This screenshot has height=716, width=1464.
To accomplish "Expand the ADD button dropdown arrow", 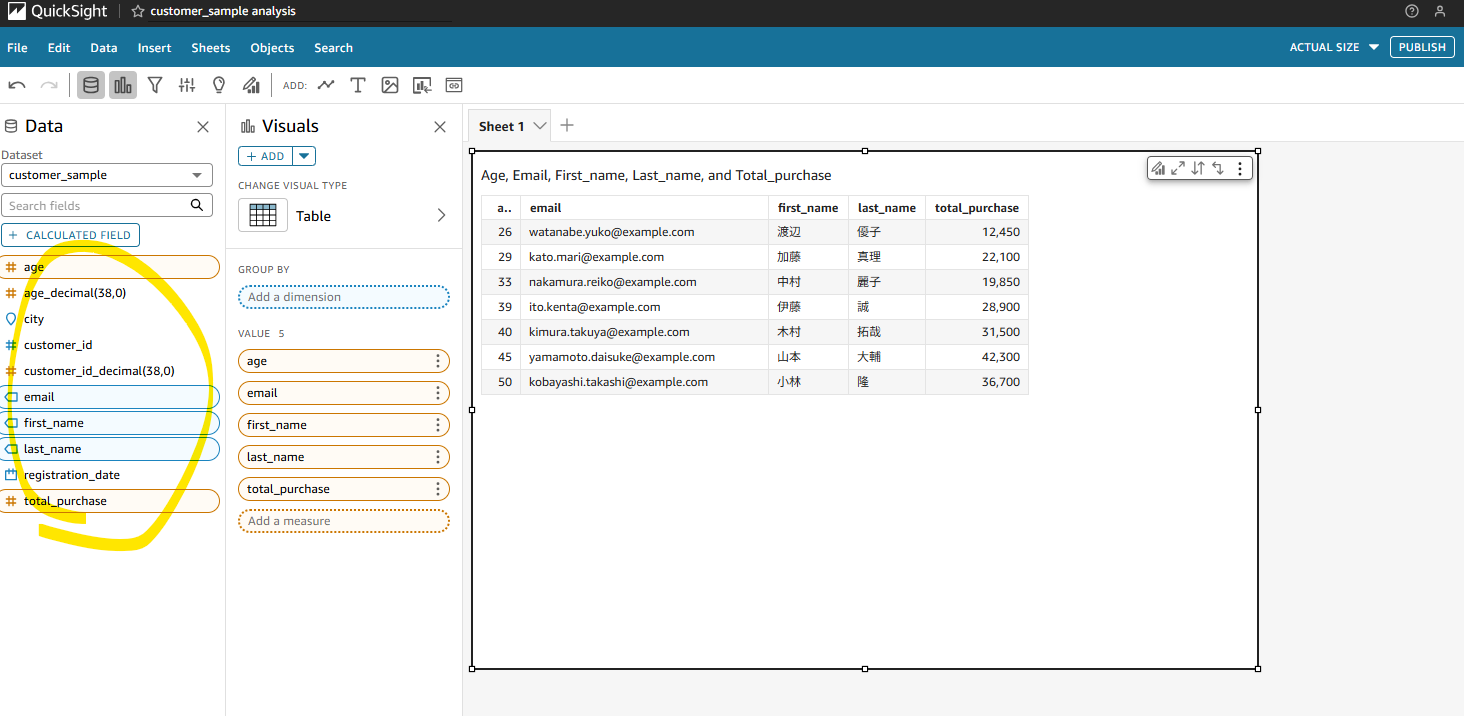I will (x=304, y=156).
